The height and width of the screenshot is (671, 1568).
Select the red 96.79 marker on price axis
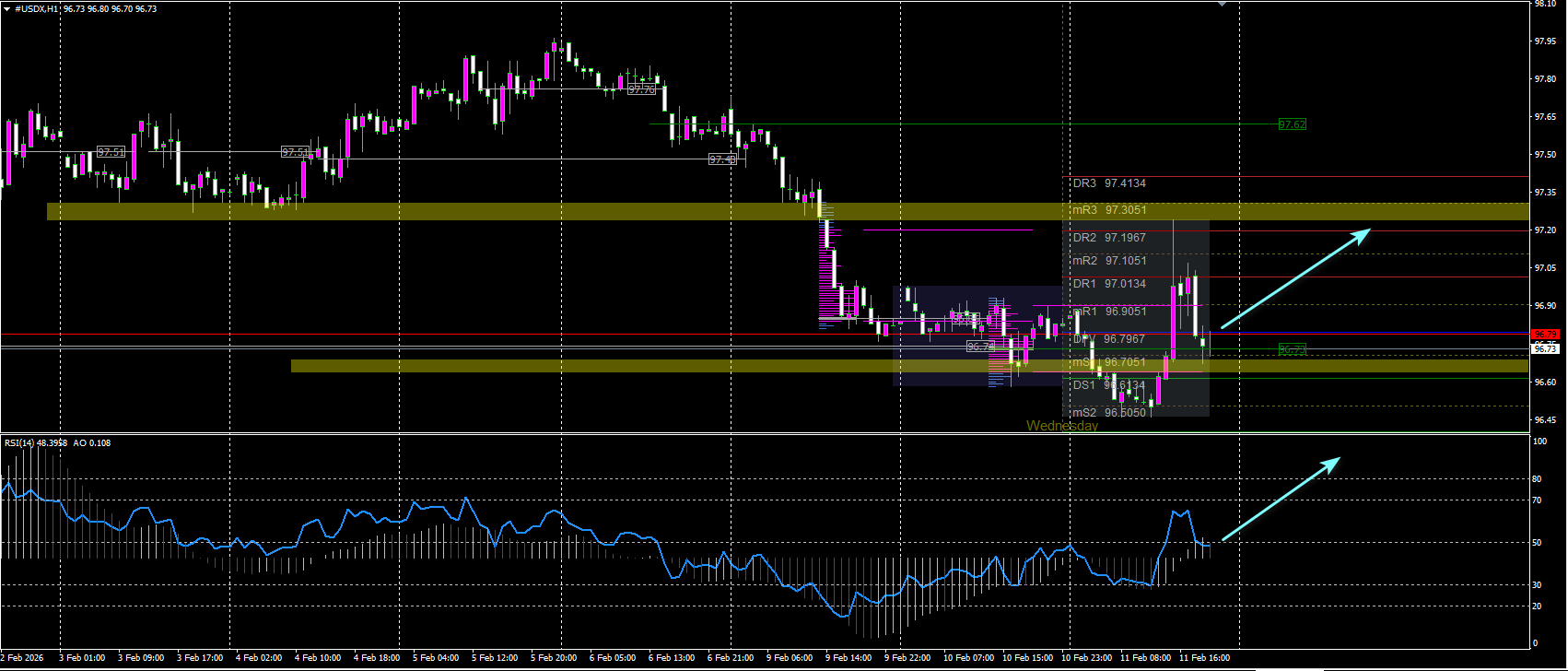click(x=1545, y=334)
